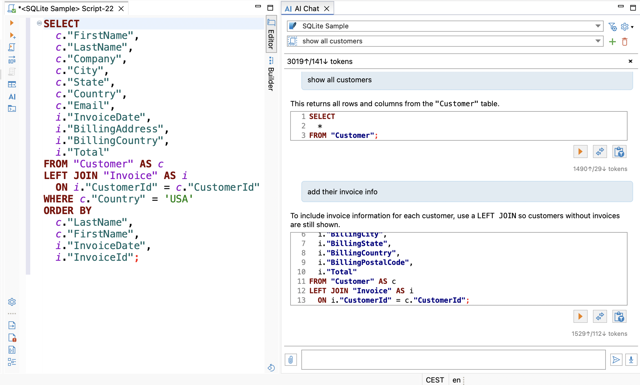This screenshot has height=385, width=640.
Task: Attach a file with paperclip icon
Action: [x=291, y=360]
